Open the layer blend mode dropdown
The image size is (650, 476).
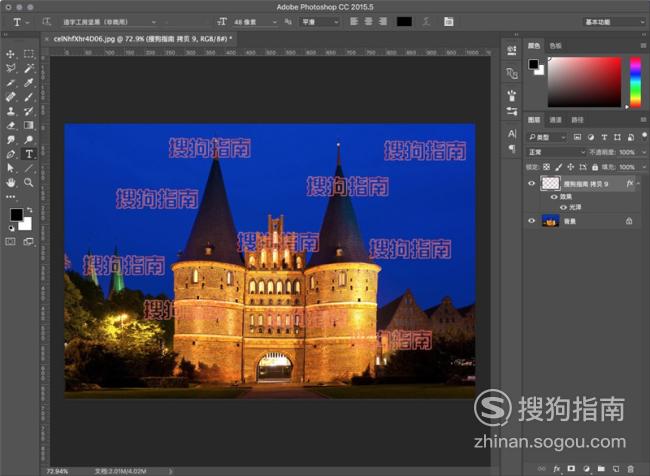[x=556, y=152]
